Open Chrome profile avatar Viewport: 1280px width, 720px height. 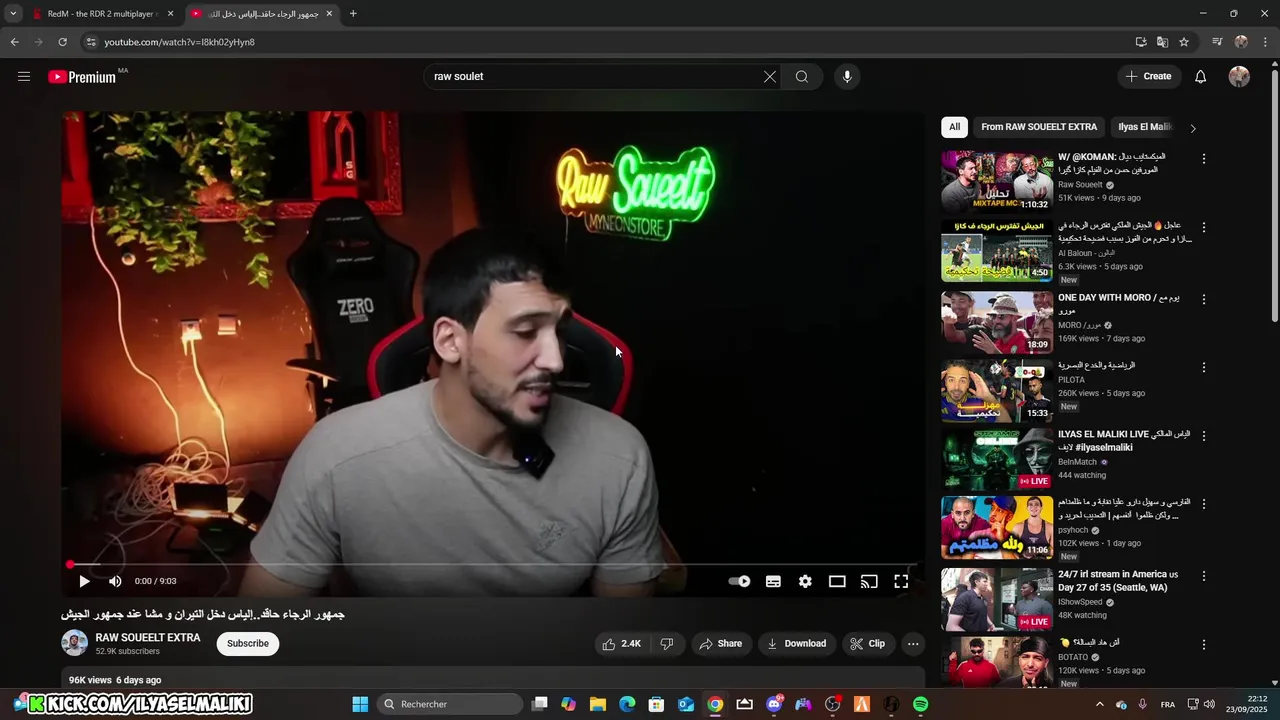(1241, 42)
